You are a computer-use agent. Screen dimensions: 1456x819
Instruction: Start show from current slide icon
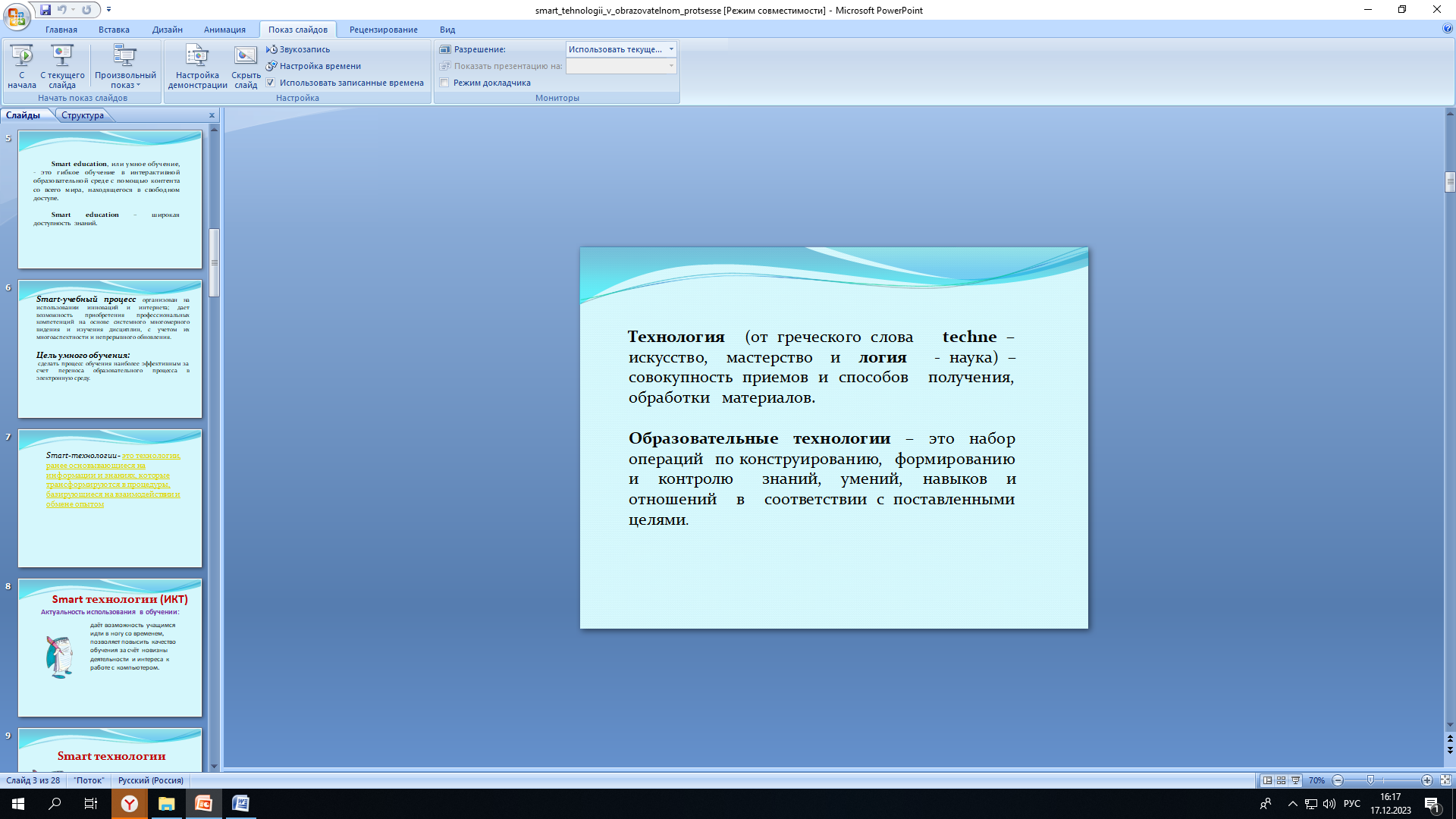(62, 57)
